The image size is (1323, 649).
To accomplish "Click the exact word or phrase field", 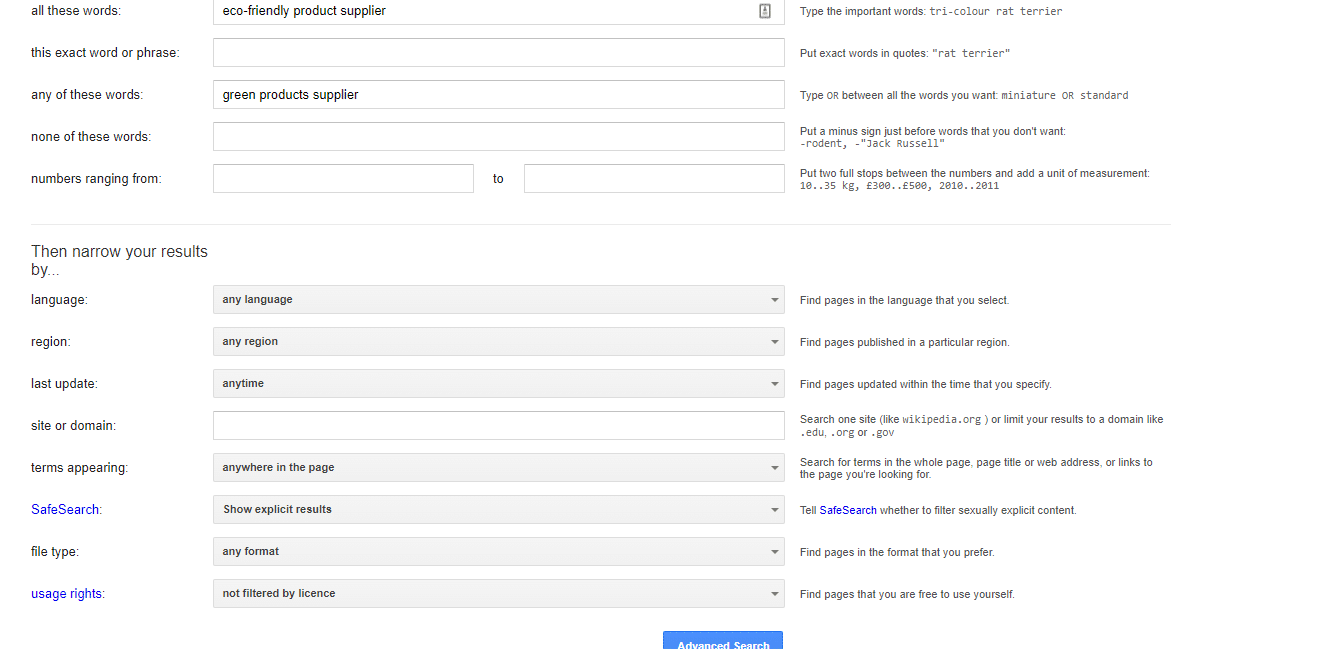I will pyautogui.click(x=498, y=53).
